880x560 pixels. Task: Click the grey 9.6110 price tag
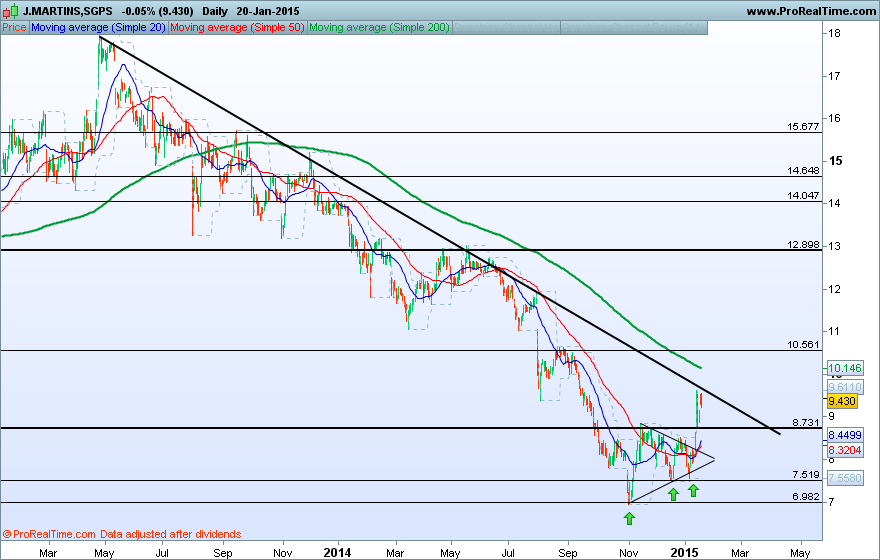coord(845,387)
